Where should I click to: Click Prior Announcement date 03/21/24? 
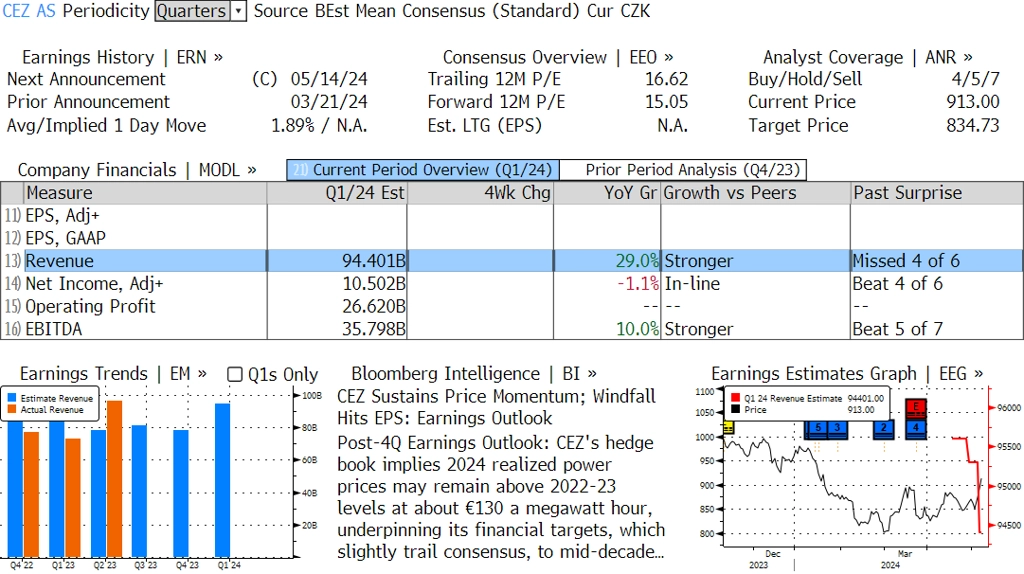click(x=329, y=103)
